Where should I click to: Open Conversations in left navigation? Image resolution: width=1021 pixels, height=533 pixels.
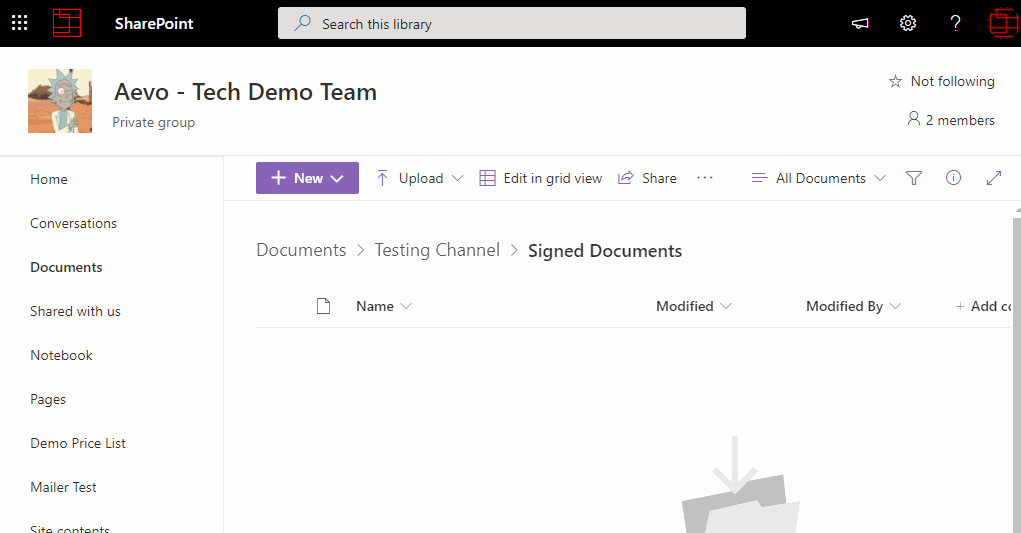tap(74, 223)
